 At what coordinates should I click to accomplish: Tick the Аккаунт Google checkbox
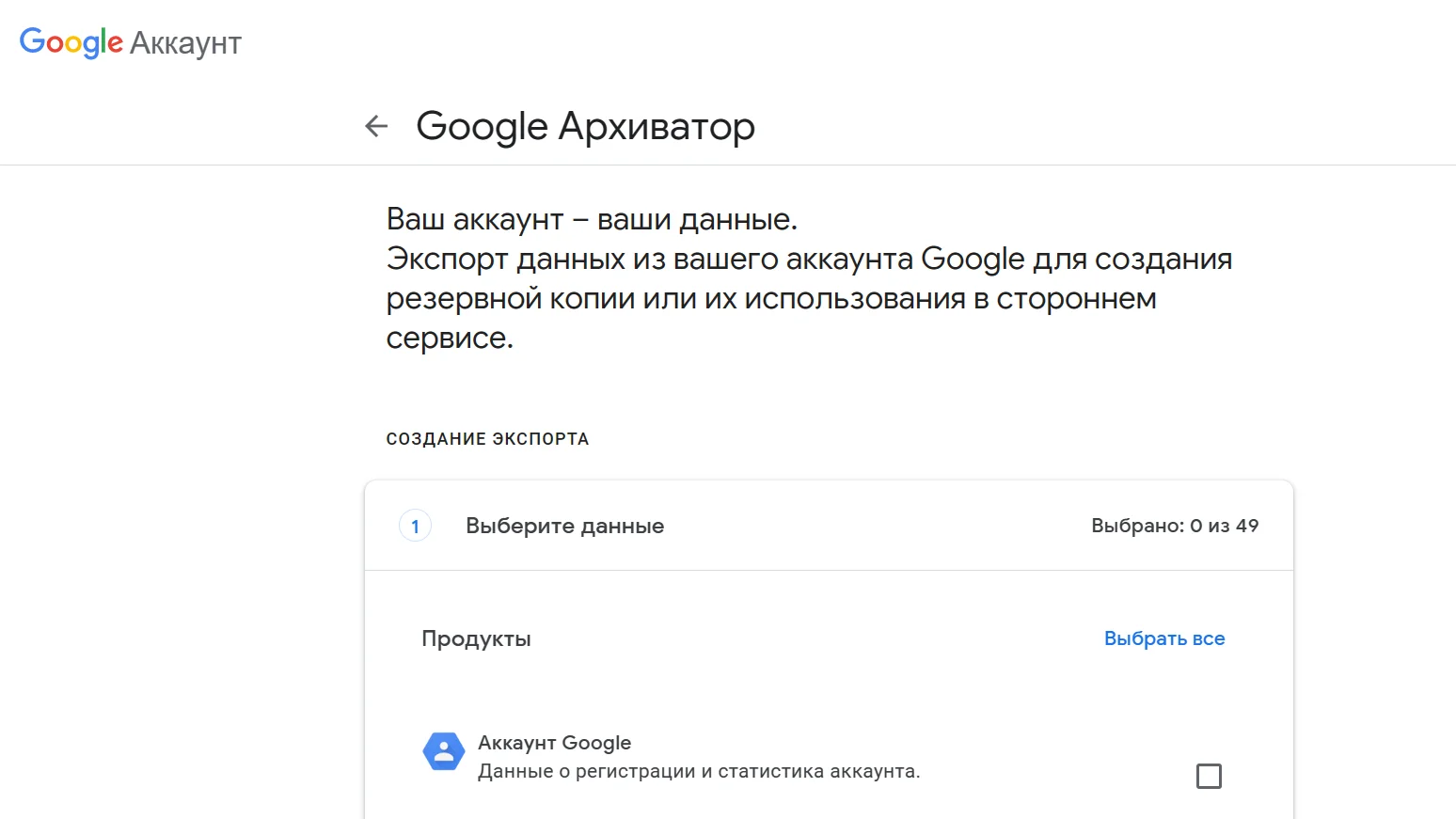click(1209, 776)
